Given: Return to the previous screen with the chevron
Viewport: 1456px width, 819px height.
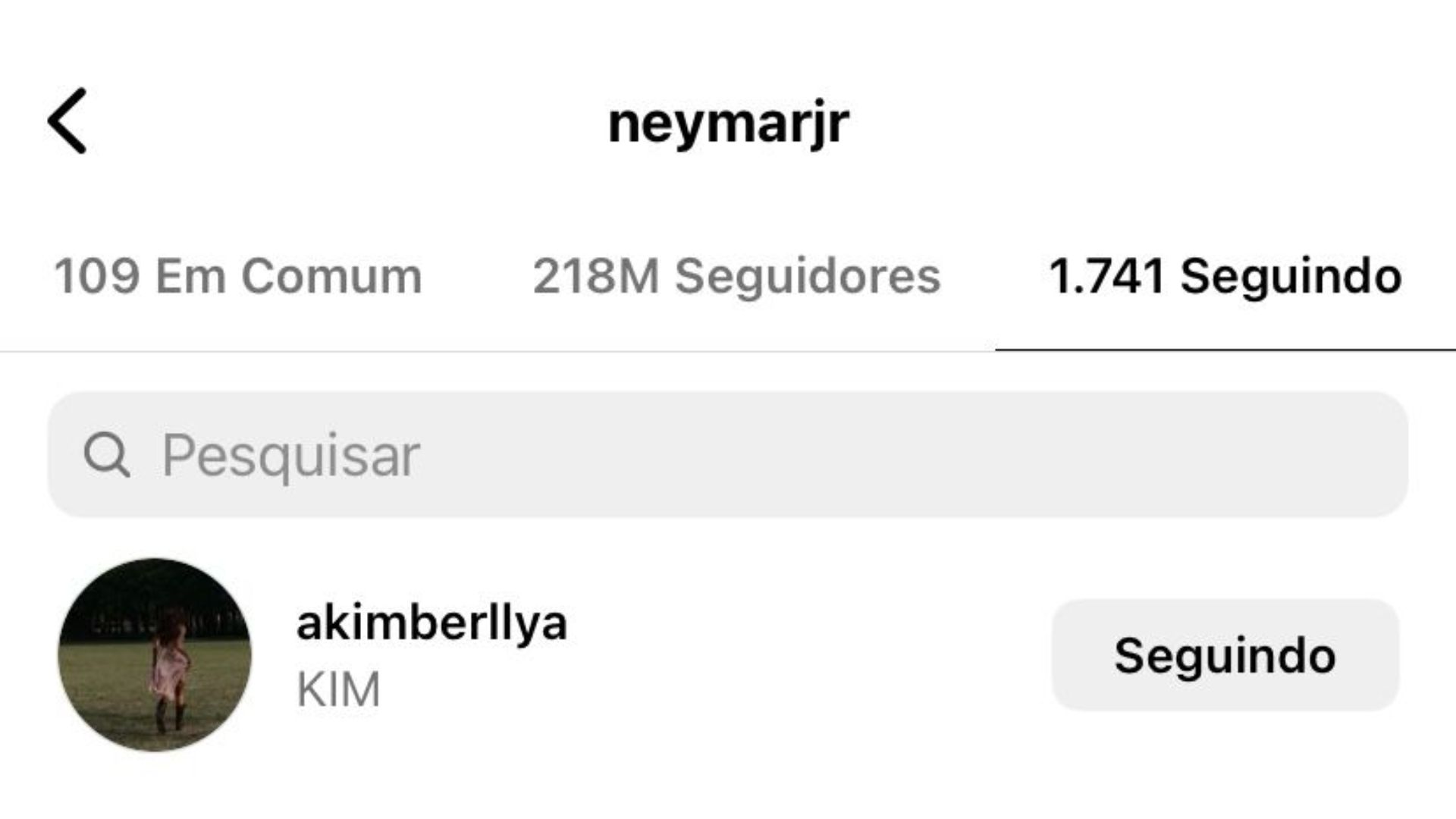Looking at the screenshot, I should coord(67,121).
